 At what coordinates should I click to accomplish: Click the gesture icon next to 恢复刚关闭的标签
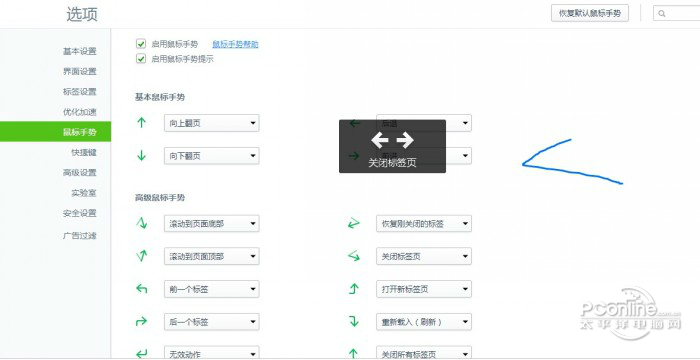pyautogui.click(x=354, y=223)
